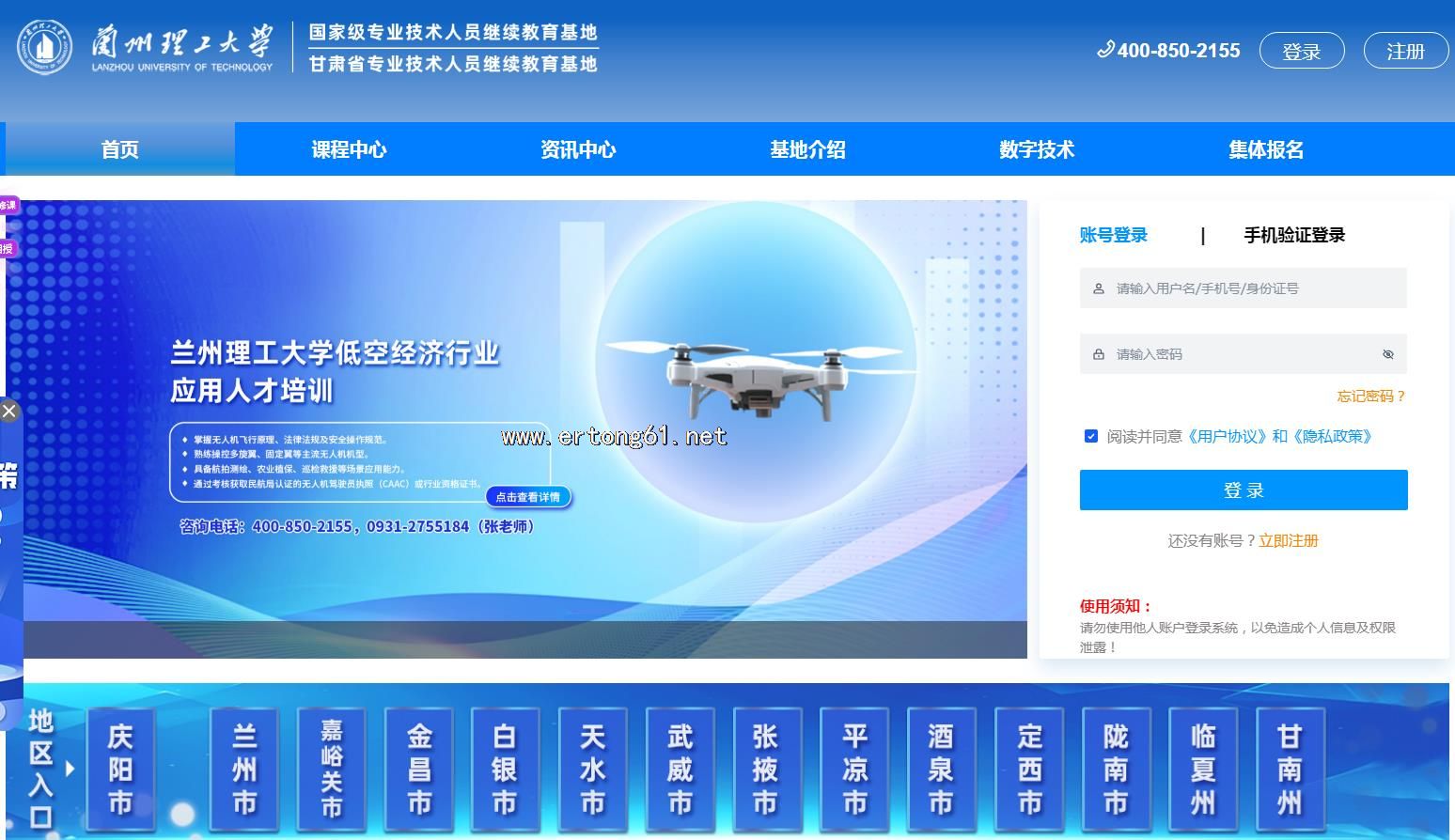
Task: Open the 课程中心 menu item
Action: [x=349, y=149]
